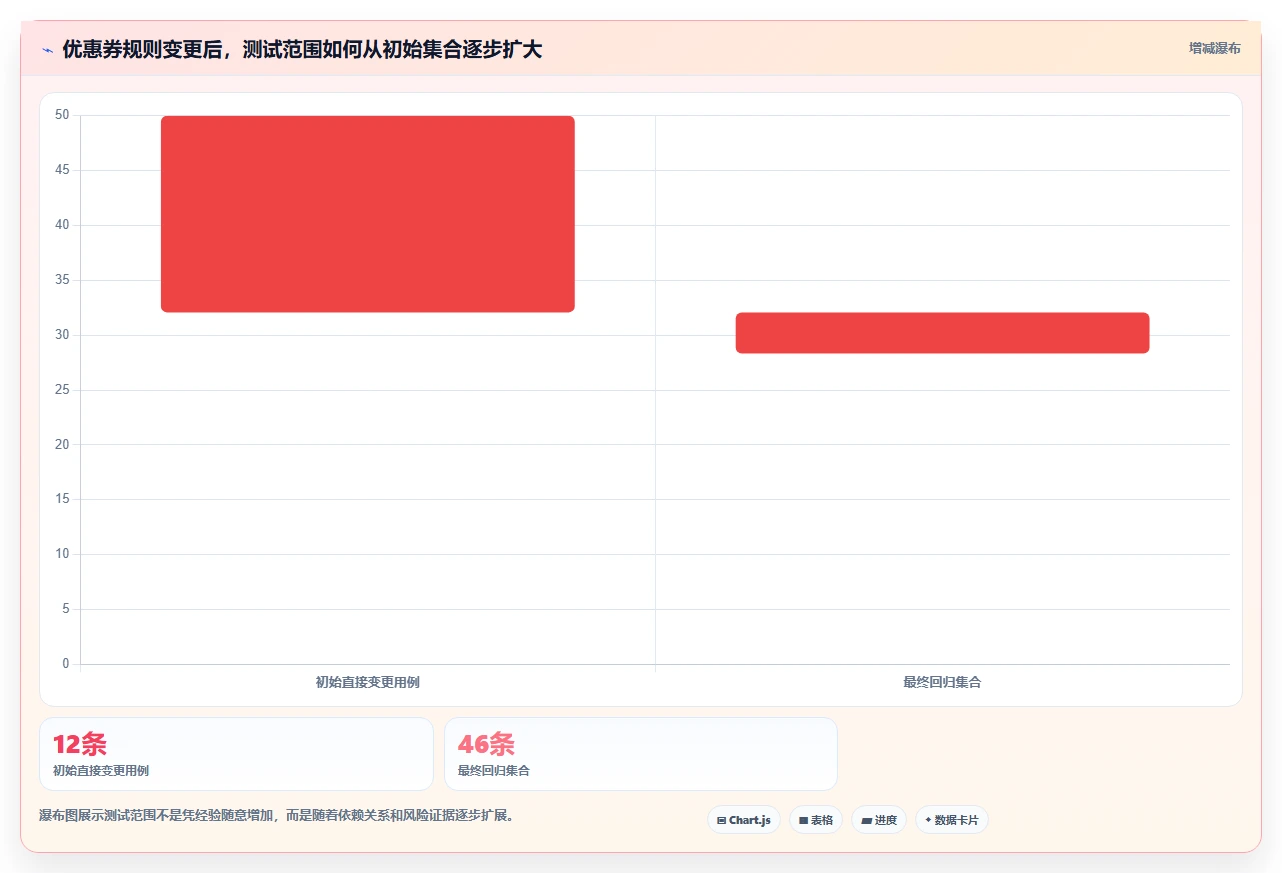The height and width of the screenshot is (873, 1282).
Task: Click y-axis tick value 10
Action: (62, 554)
